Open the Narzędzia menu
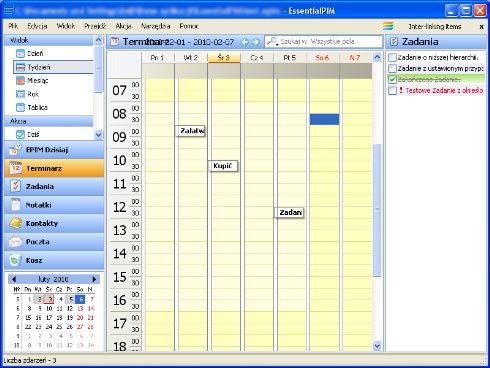The image size is (490, 368). pyautogui.click(x=155, y=26)
